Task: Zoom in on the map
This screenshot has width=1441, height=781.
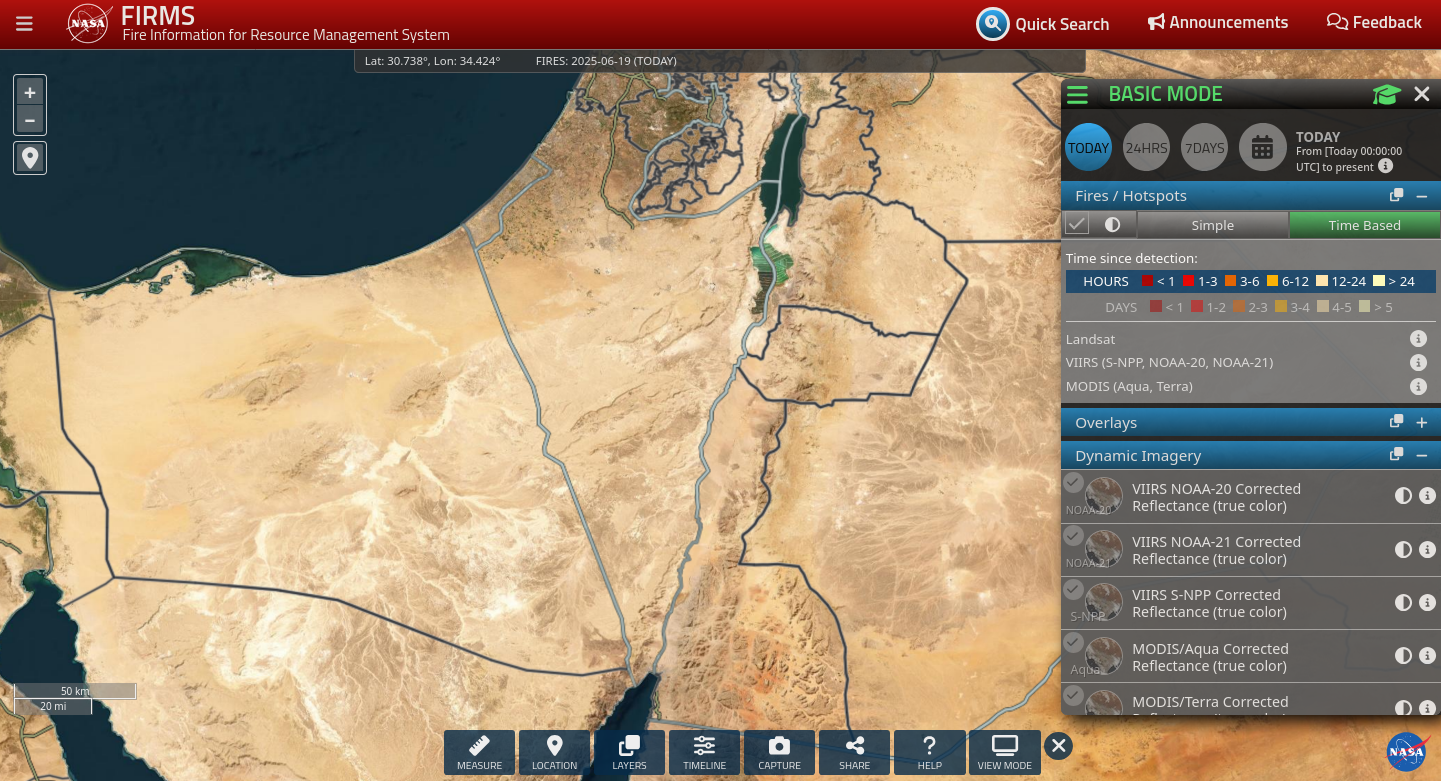Action: pos(30,92)
